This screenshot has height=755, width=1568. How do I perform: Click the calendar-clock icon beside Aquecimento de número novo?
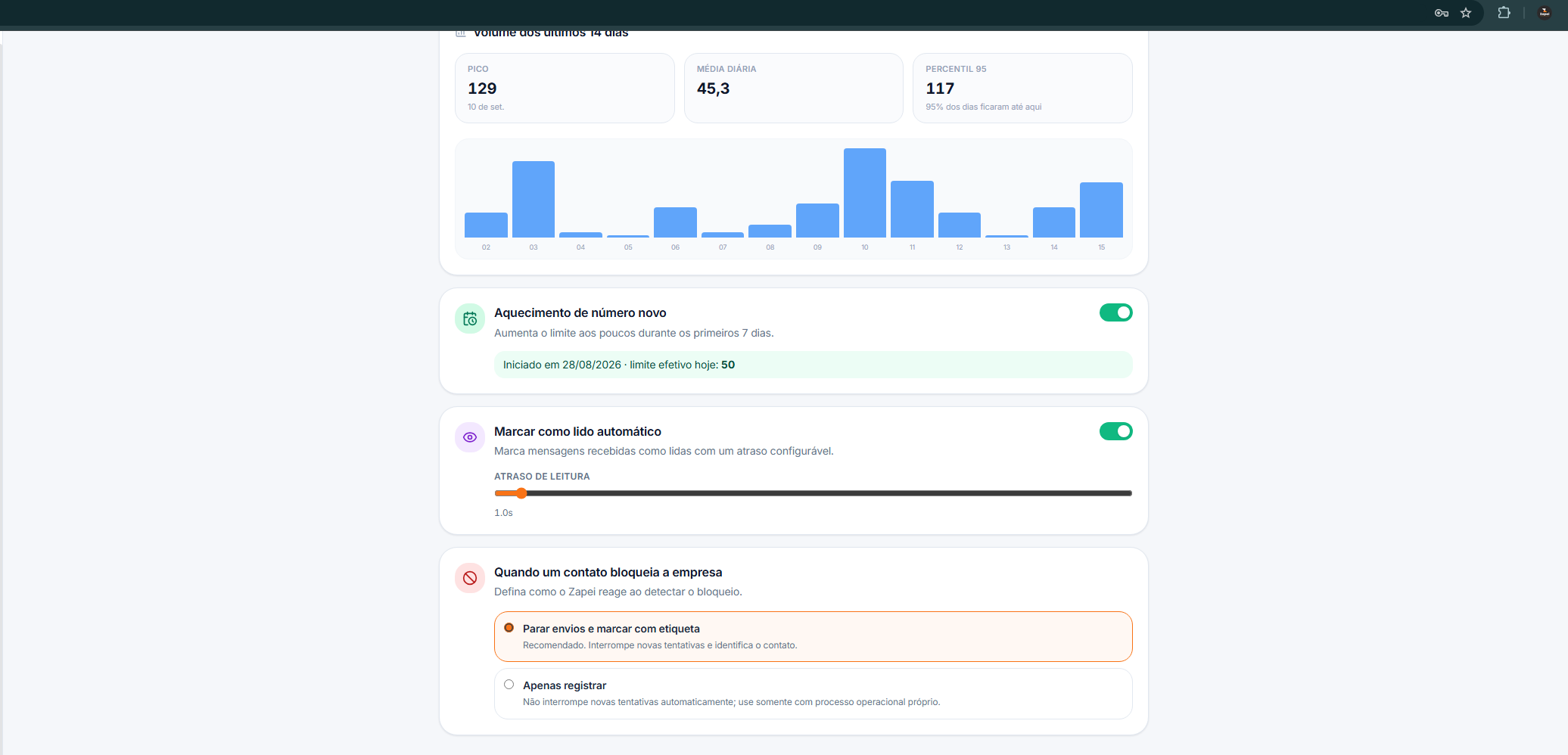(470, 318)
